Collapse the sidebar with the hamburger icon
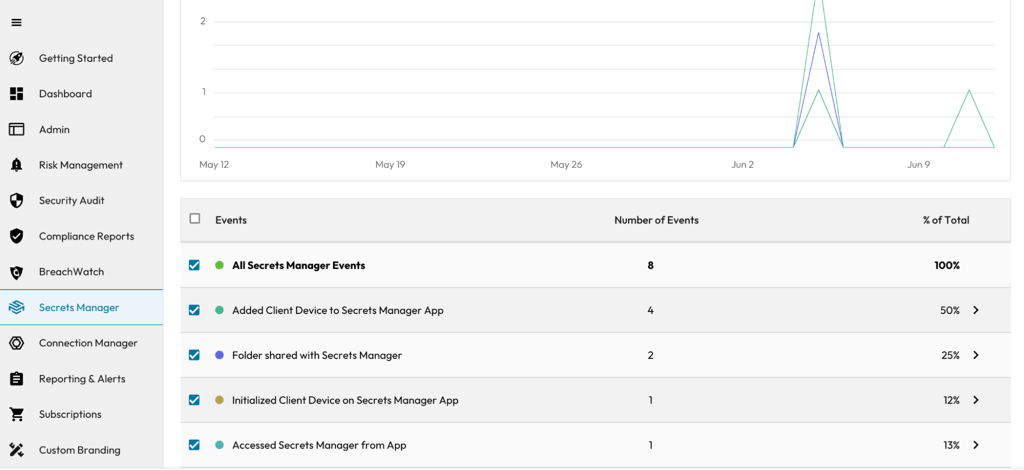The image size is (1024, 470). [x=16, y=22]
